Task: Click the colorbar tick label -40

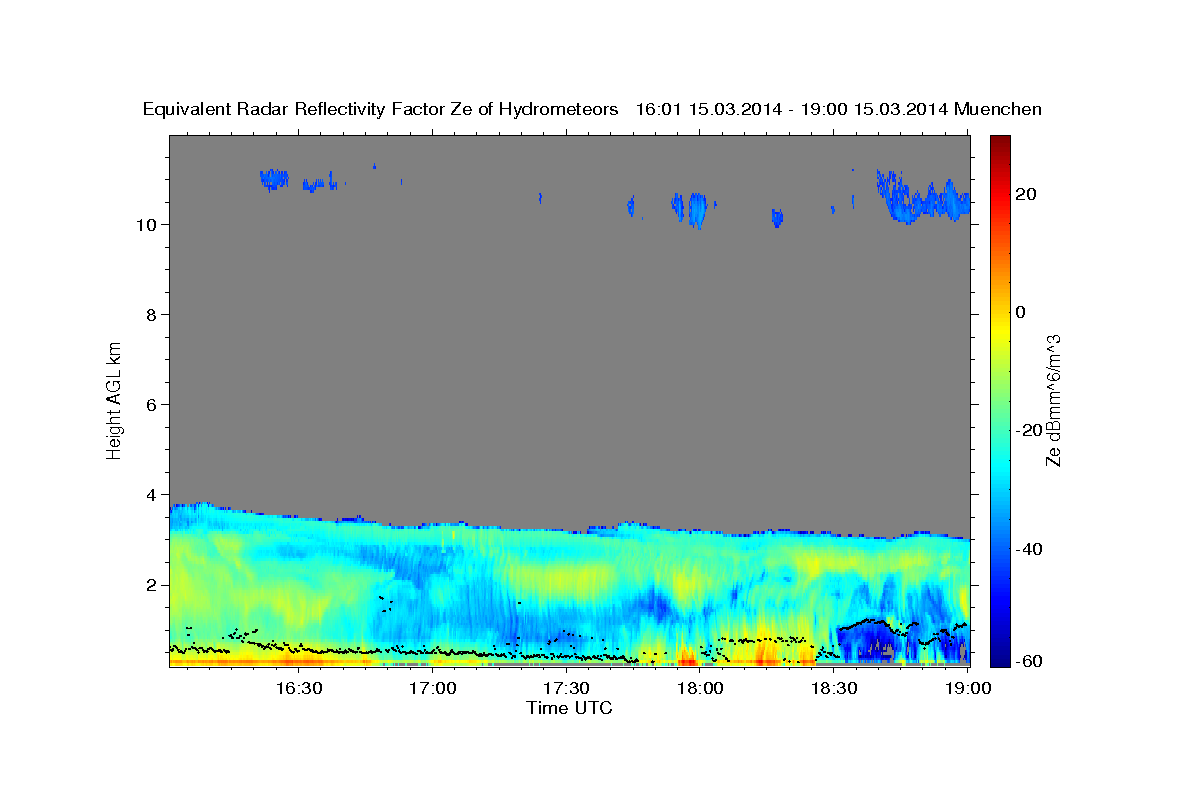Action: 1029,548
